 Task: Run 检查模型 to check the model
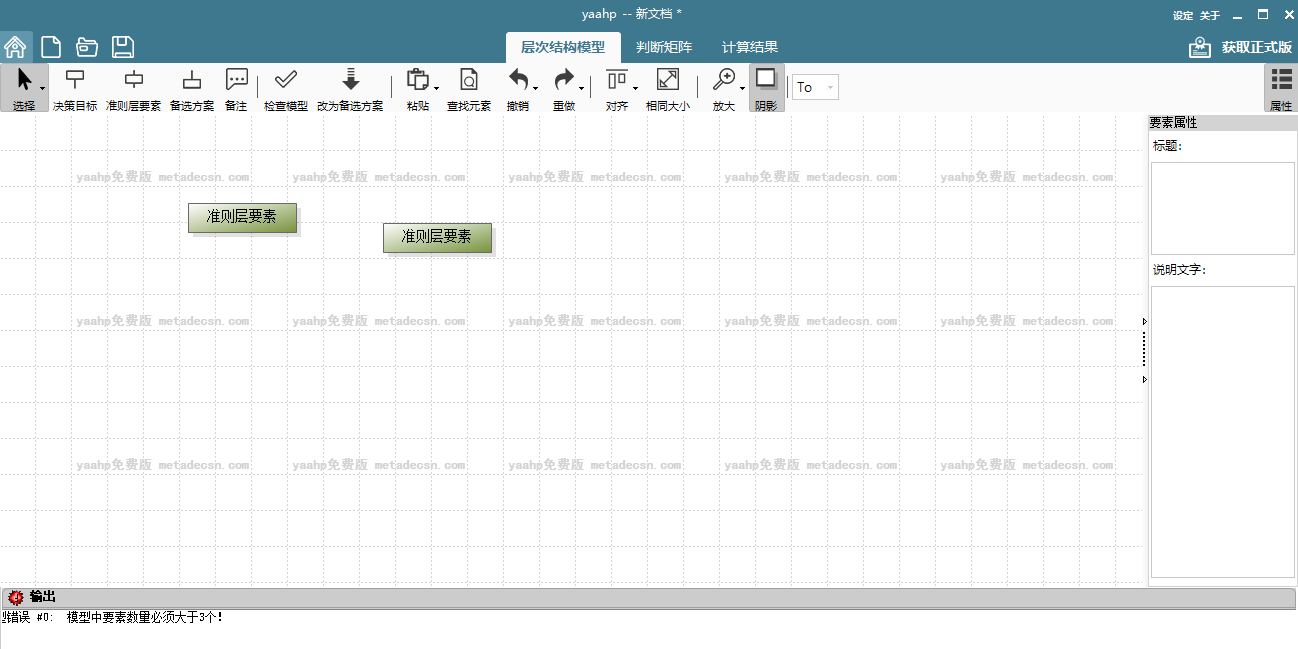pos(285,88)
